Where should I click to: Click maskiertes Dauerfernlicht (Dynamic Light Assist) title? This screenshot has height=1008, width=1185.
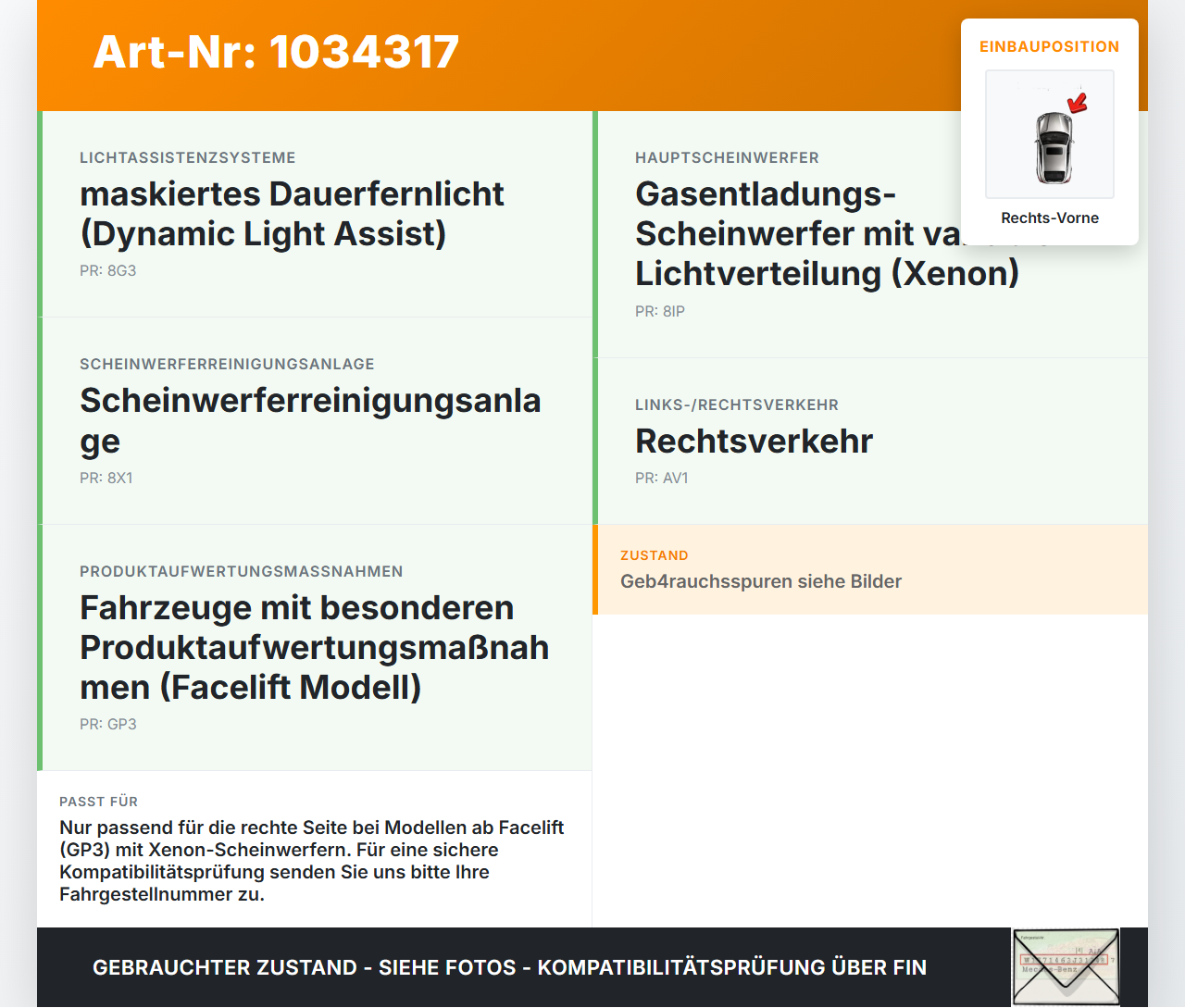[x=292, y=214]
